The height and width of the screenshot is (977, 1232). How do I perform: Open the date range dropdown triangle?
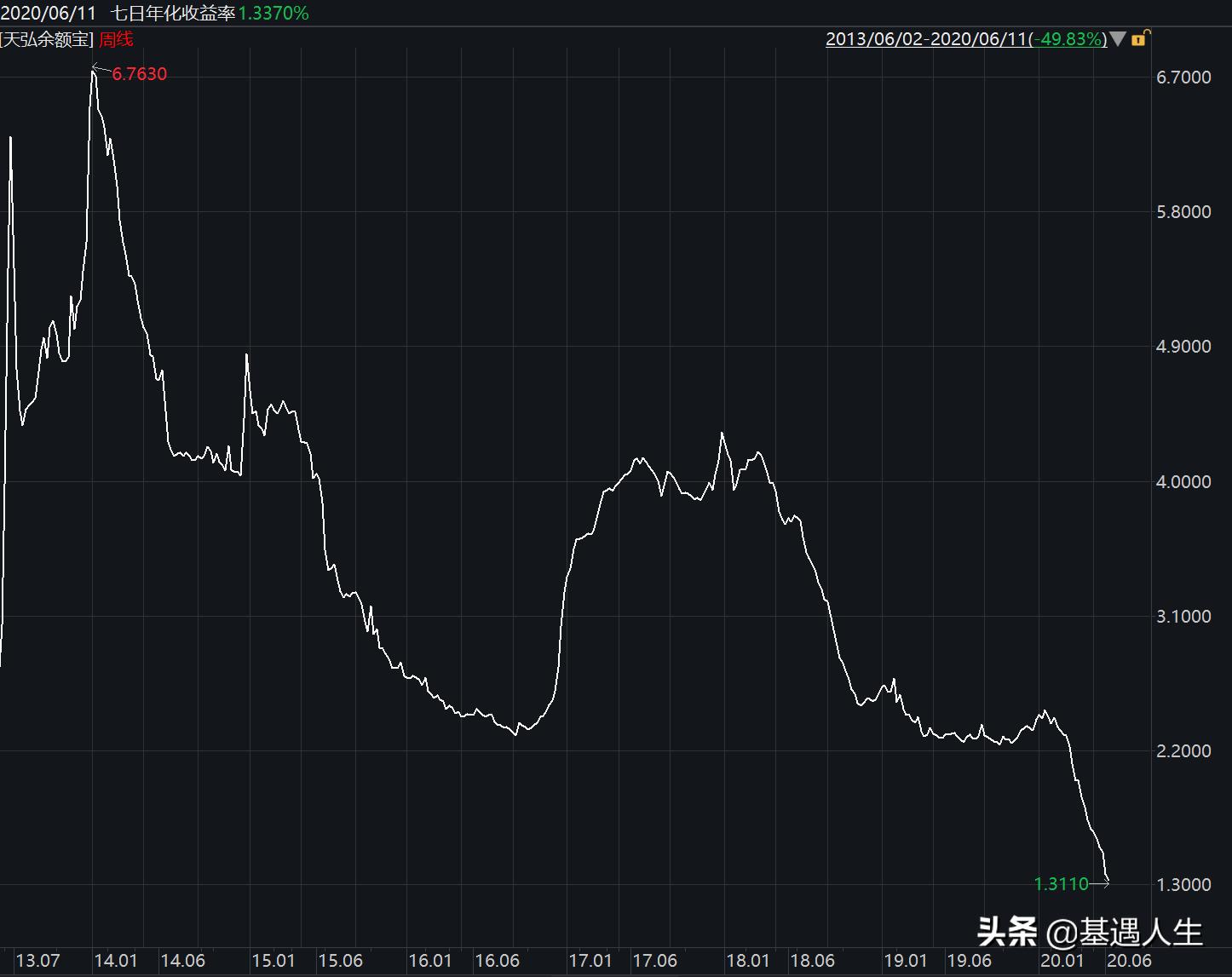tap(1119, 39)
